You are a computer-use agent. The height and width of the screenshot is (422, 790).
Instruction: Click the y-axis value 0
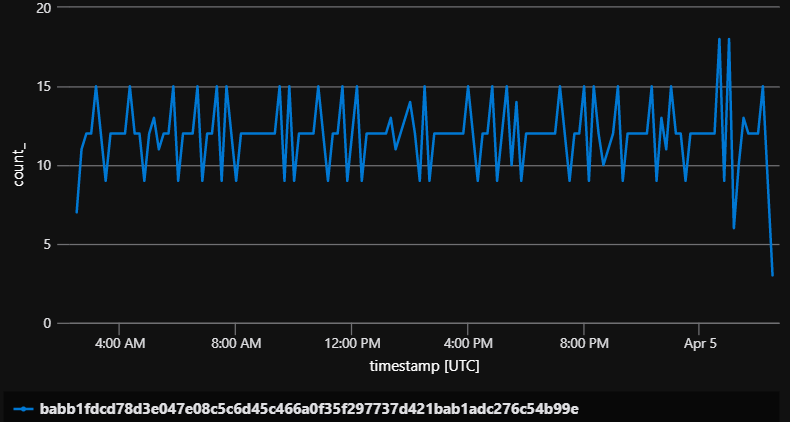click(x=46, y=323)
